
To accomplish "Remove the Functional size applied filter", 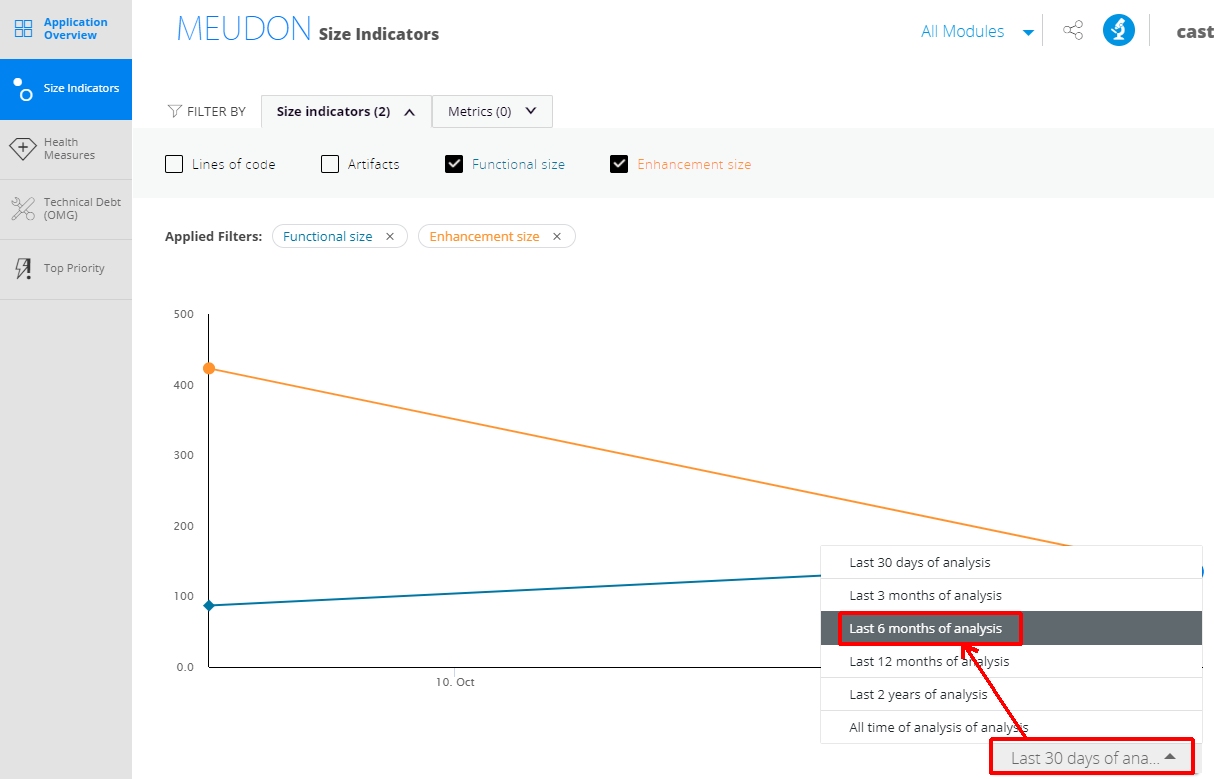I will tap(390, 237).
